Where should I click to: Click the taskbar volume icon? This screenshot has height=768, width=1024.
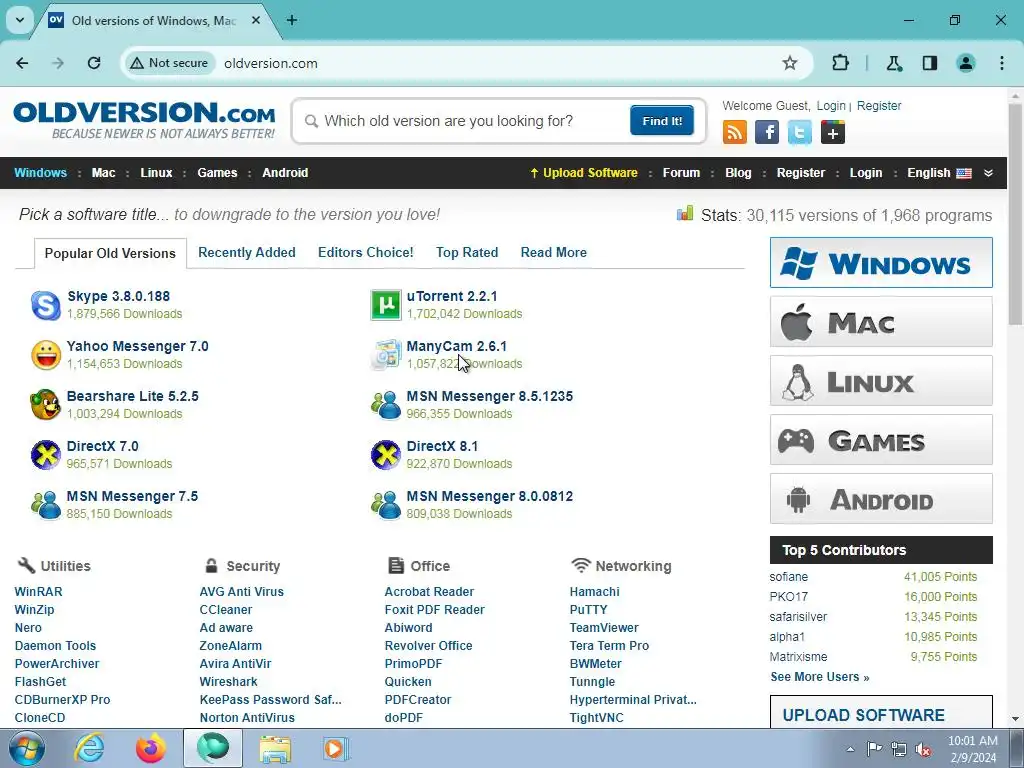click(x=923, y=748)
